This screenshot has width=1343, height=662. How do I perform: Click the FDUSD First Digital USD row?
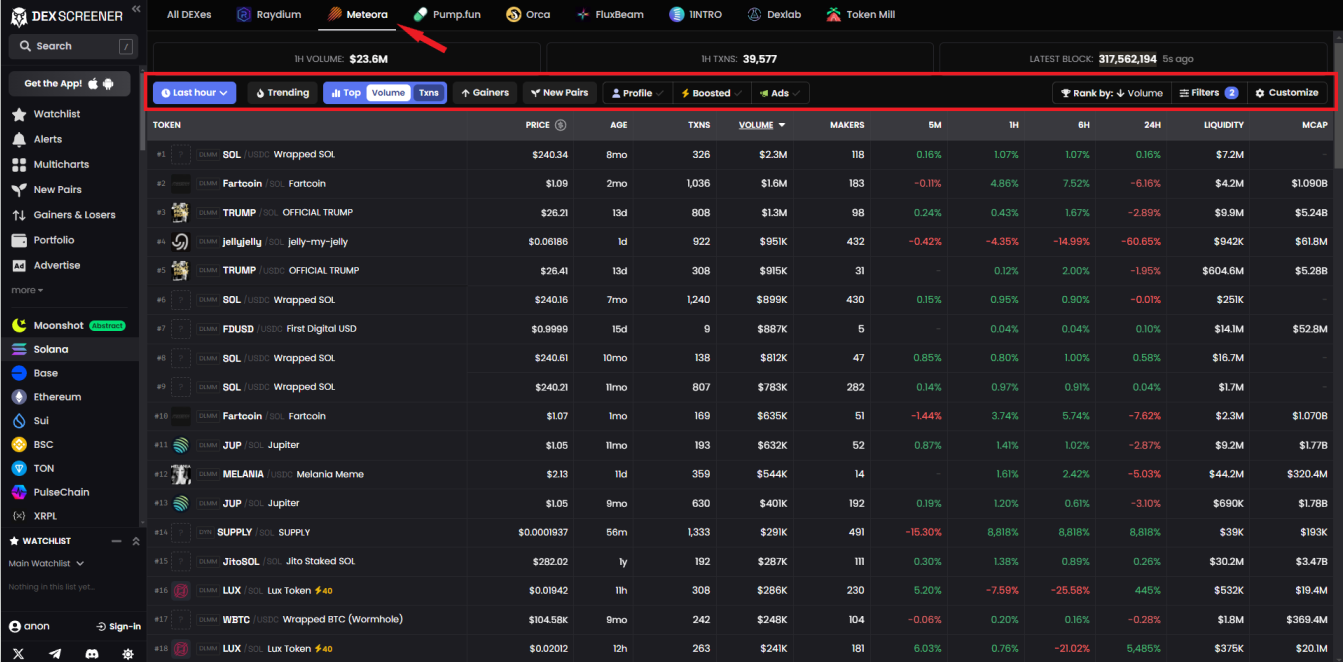[x=740, y=329]
